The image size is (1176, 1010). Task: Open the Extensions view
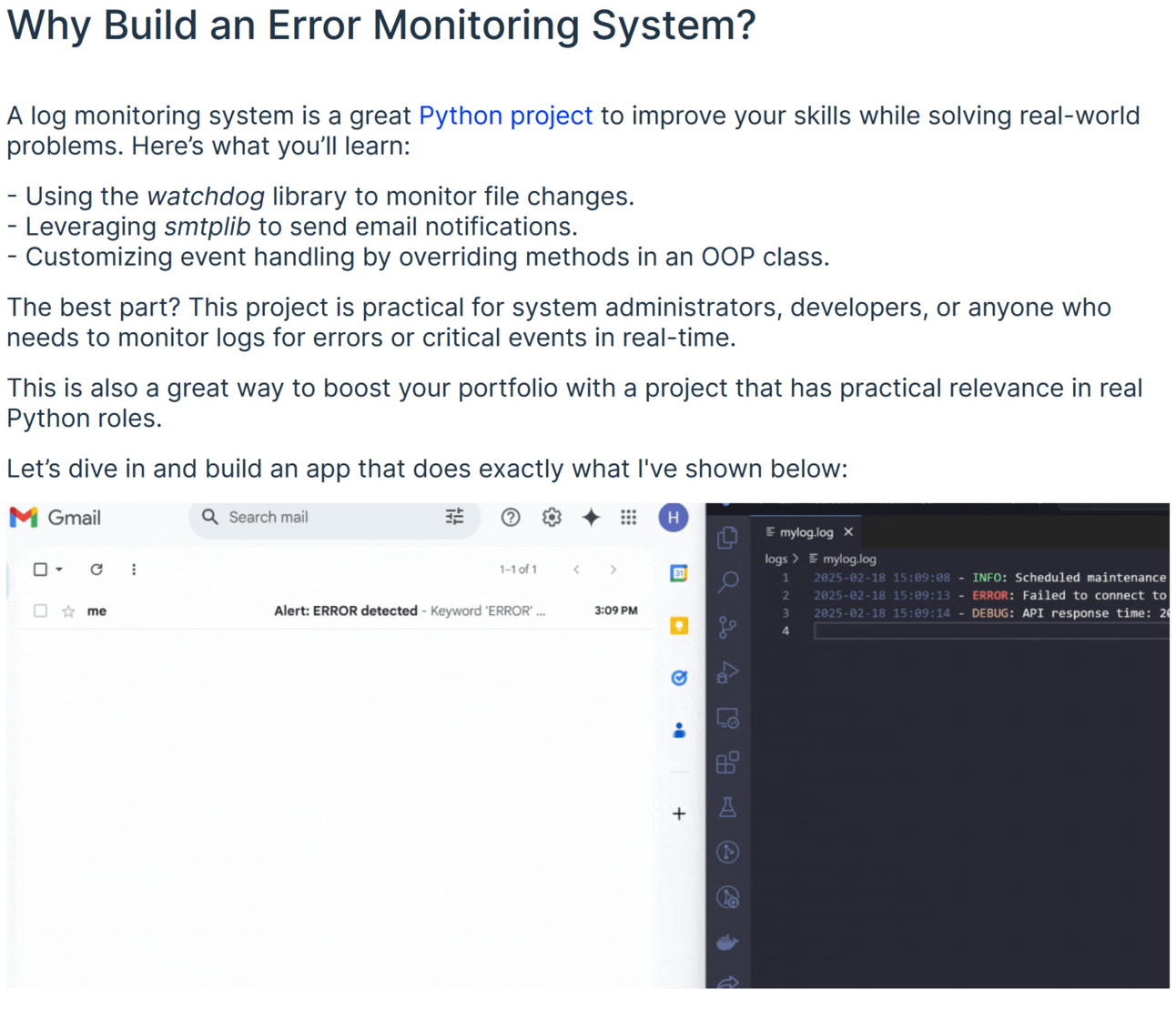(727, 763)
